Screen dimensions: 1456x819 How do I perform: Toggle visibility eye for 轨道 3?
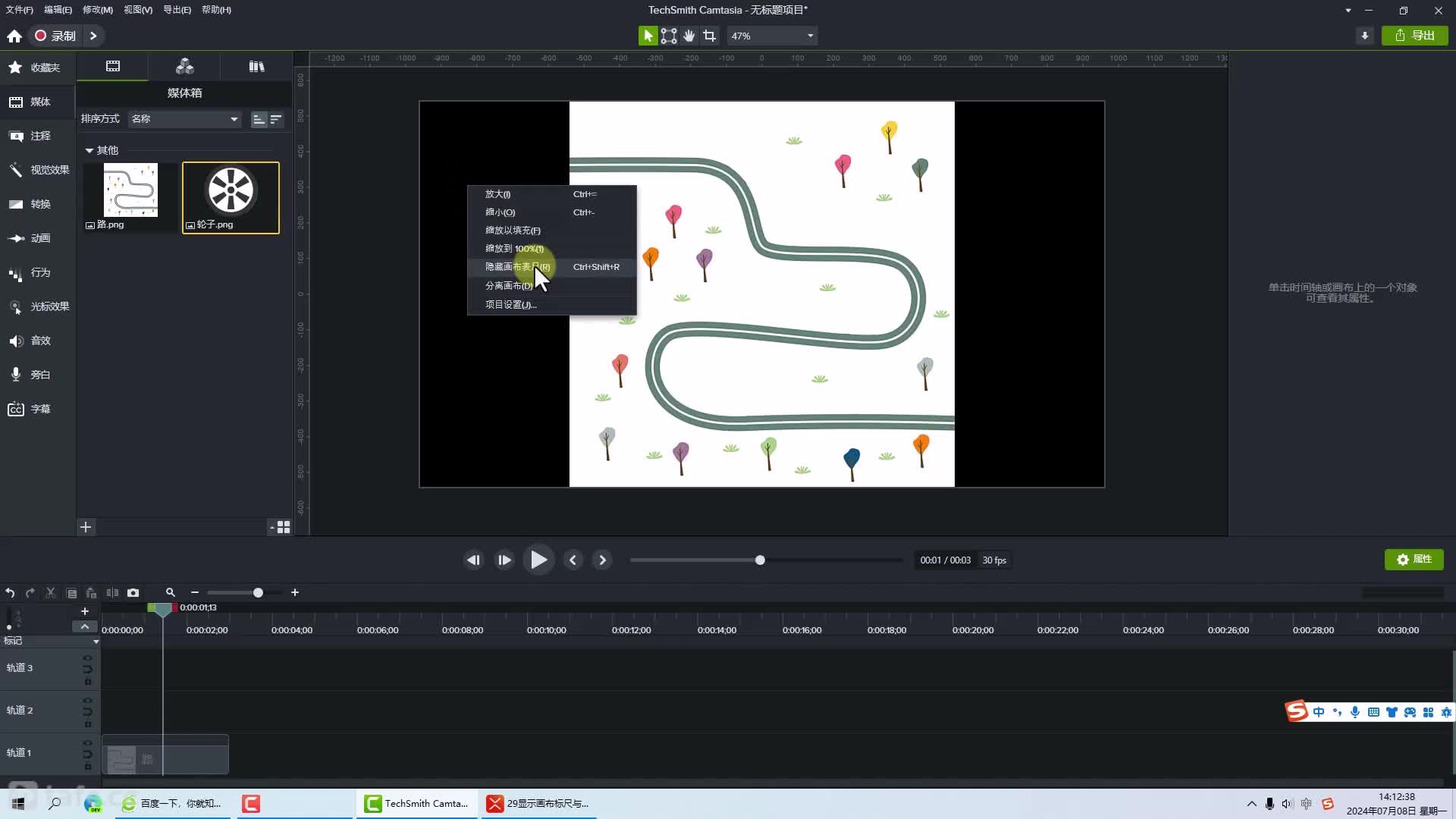click(x=87, y=657)
